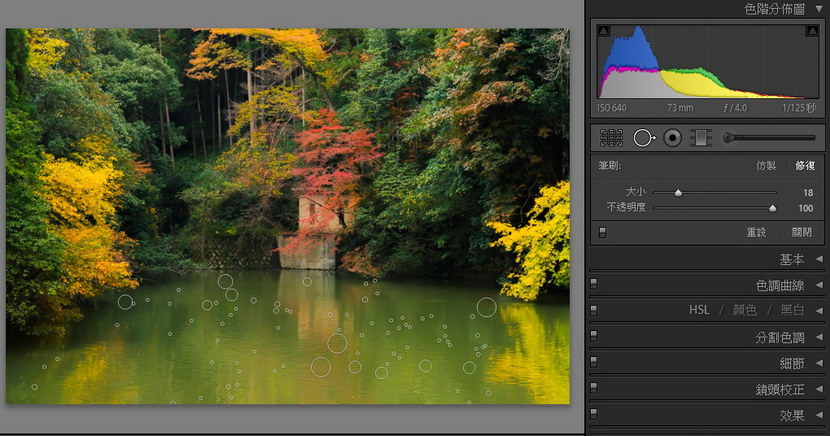Click the 基本 panel title
830x436 pixels.
pos(792,259)
